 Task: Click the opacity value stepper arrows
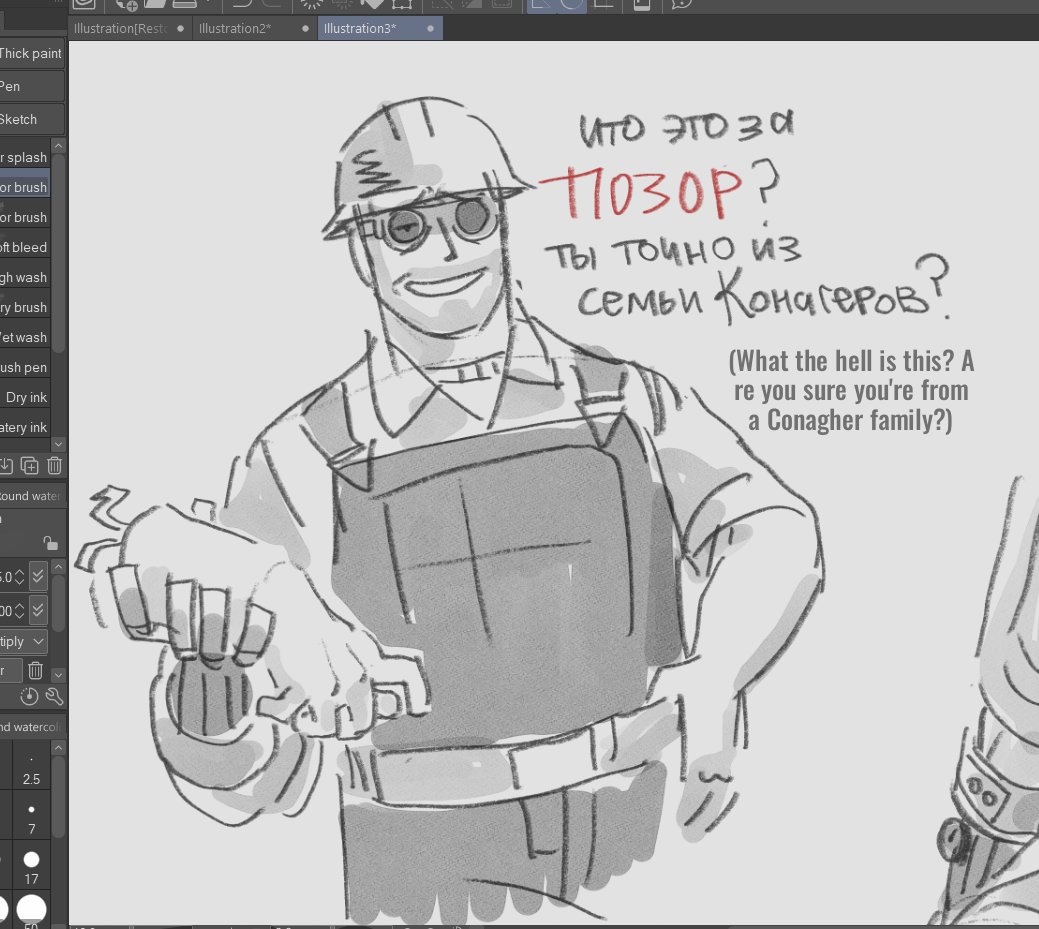[x=19, y=610]
